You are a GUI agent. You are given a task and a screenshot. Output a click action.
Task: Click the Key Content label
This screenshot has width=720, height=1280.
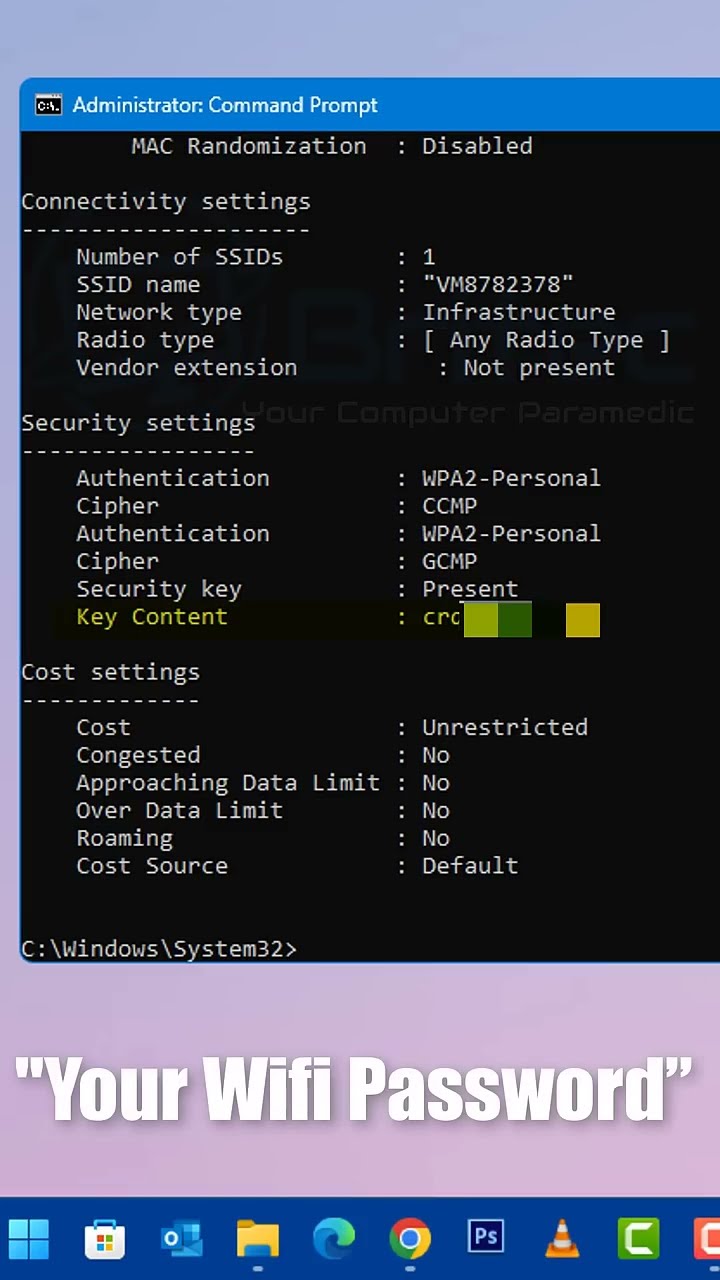pyautogui.click(x=152, y=617)
